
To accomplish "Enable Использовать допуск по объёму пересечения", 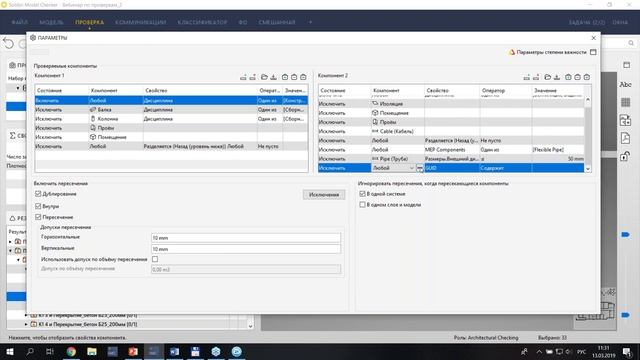I will pos(155,259).
